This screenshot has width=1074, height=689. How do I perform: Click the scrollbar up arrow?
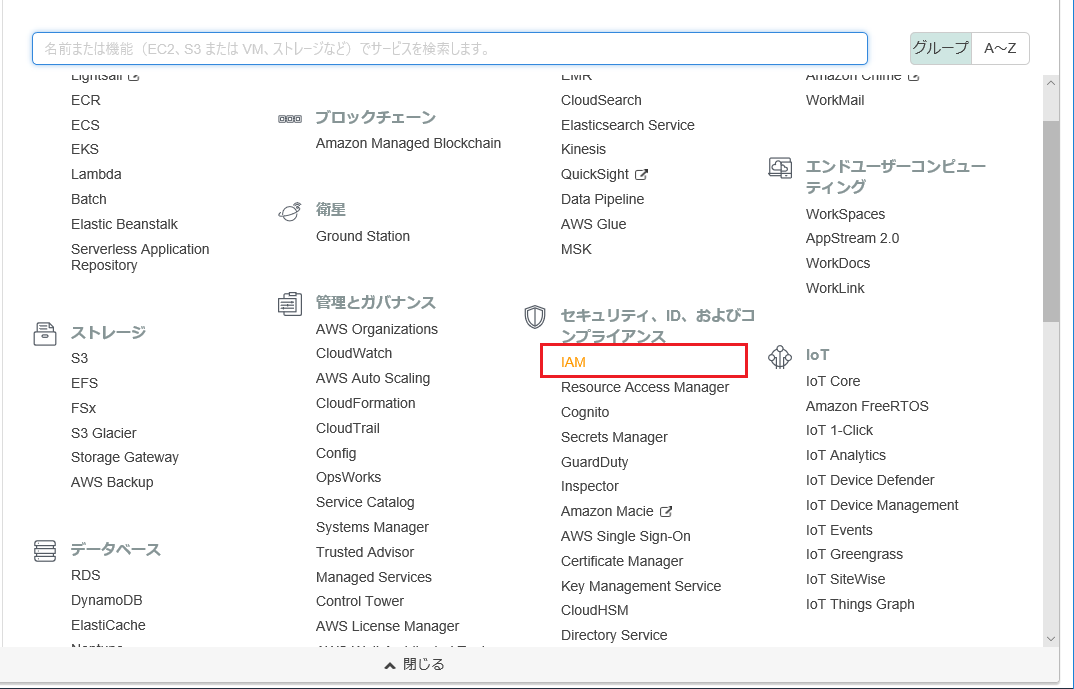[1051, 83]
